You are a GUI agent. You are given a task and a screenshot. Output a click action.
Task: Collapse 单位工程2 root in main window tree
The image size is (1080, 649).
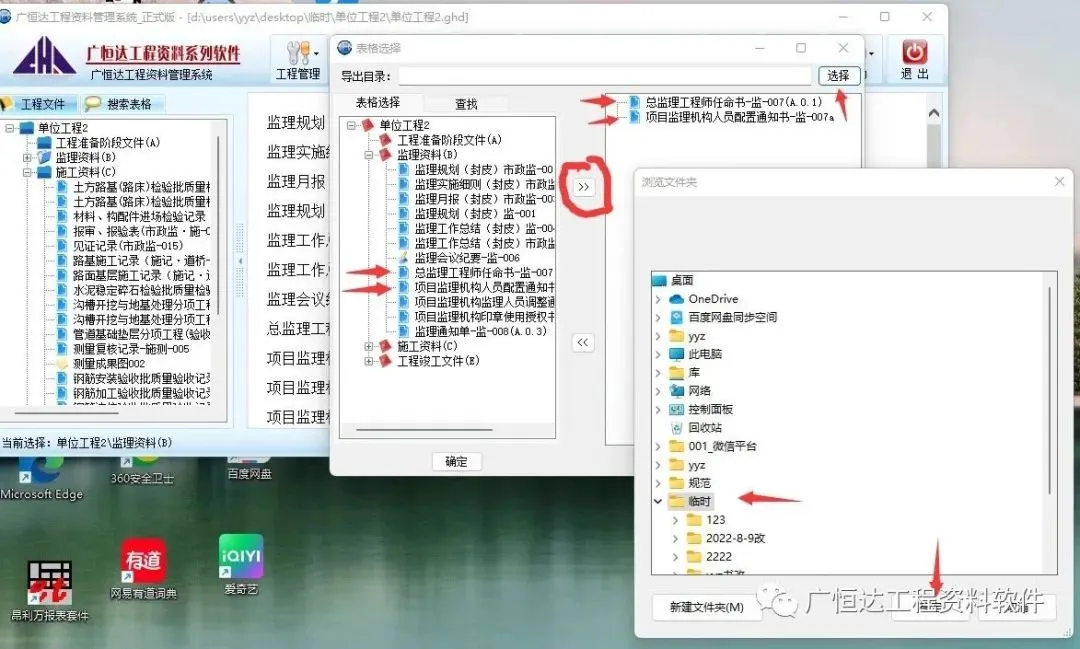[x=10, y=128]
